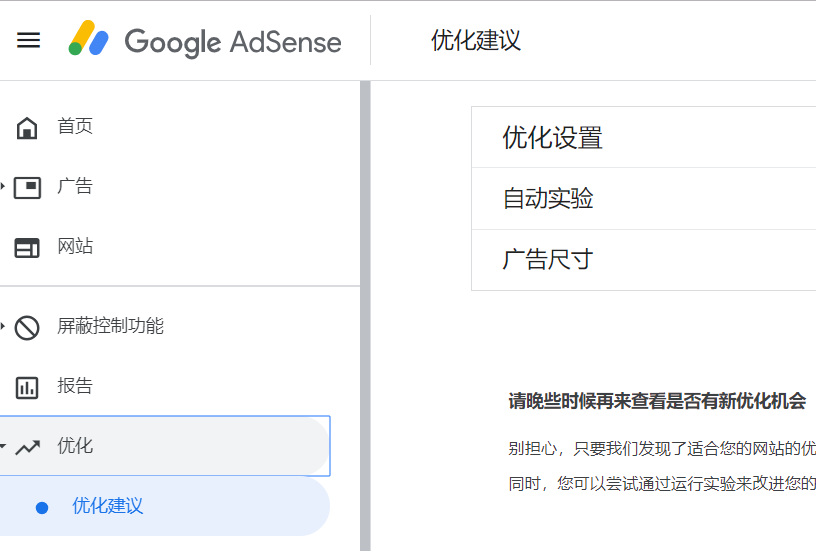This screenshot has width=816, height=551.
Task: Expand the 屏蔽控制功能 submenu arrow
Action: 3,327
